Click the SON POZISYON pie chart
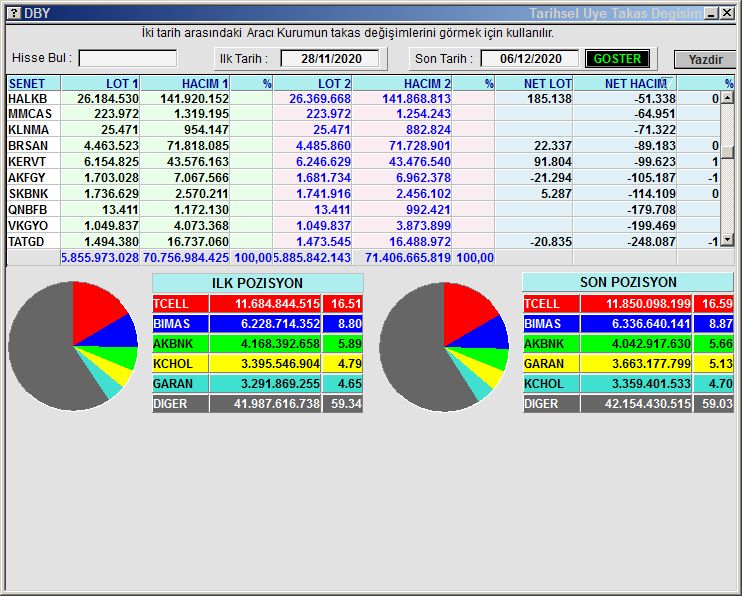742x596 pixels. 444,347
